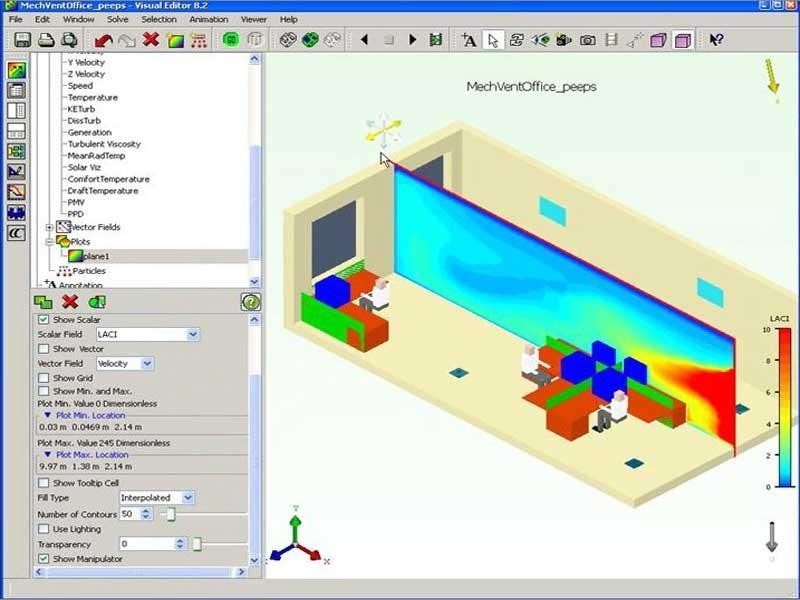Open the Fill Type Interpolated dropdown

coord(188,497)
